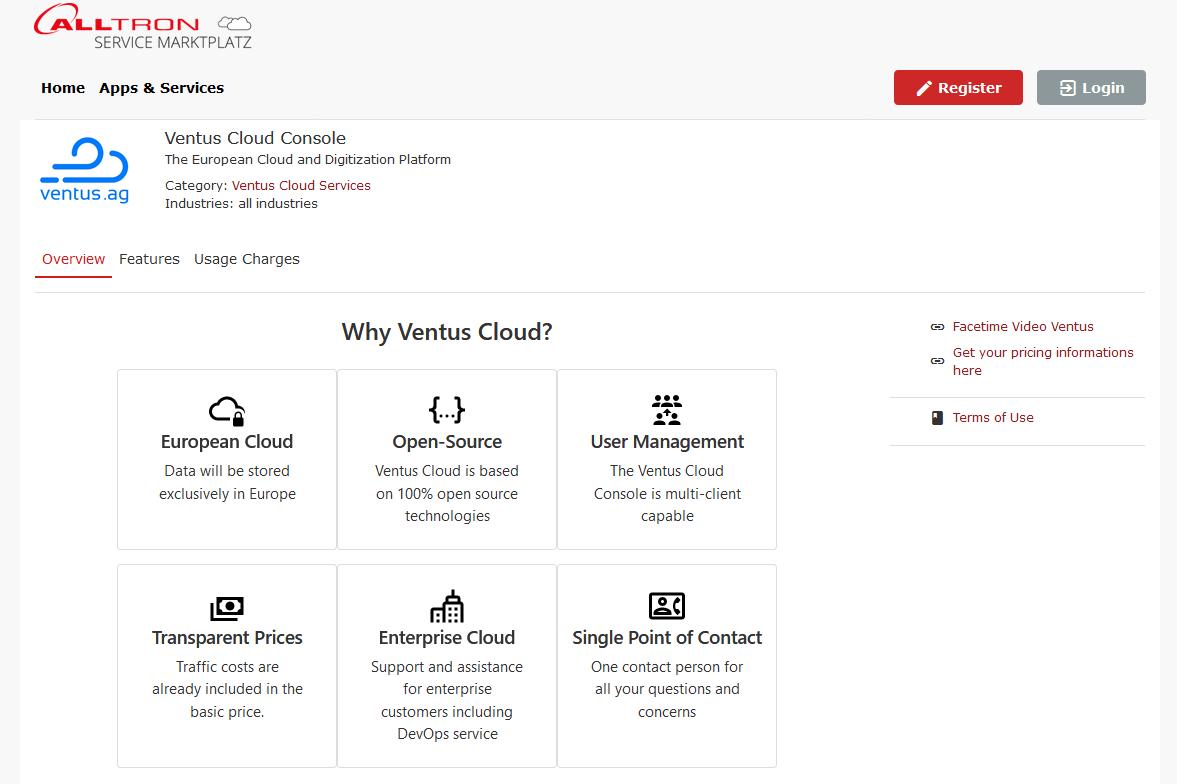Click the ventus.ag product logo
The height and width of the screenshot is (784, 1177).
[84, 170]
